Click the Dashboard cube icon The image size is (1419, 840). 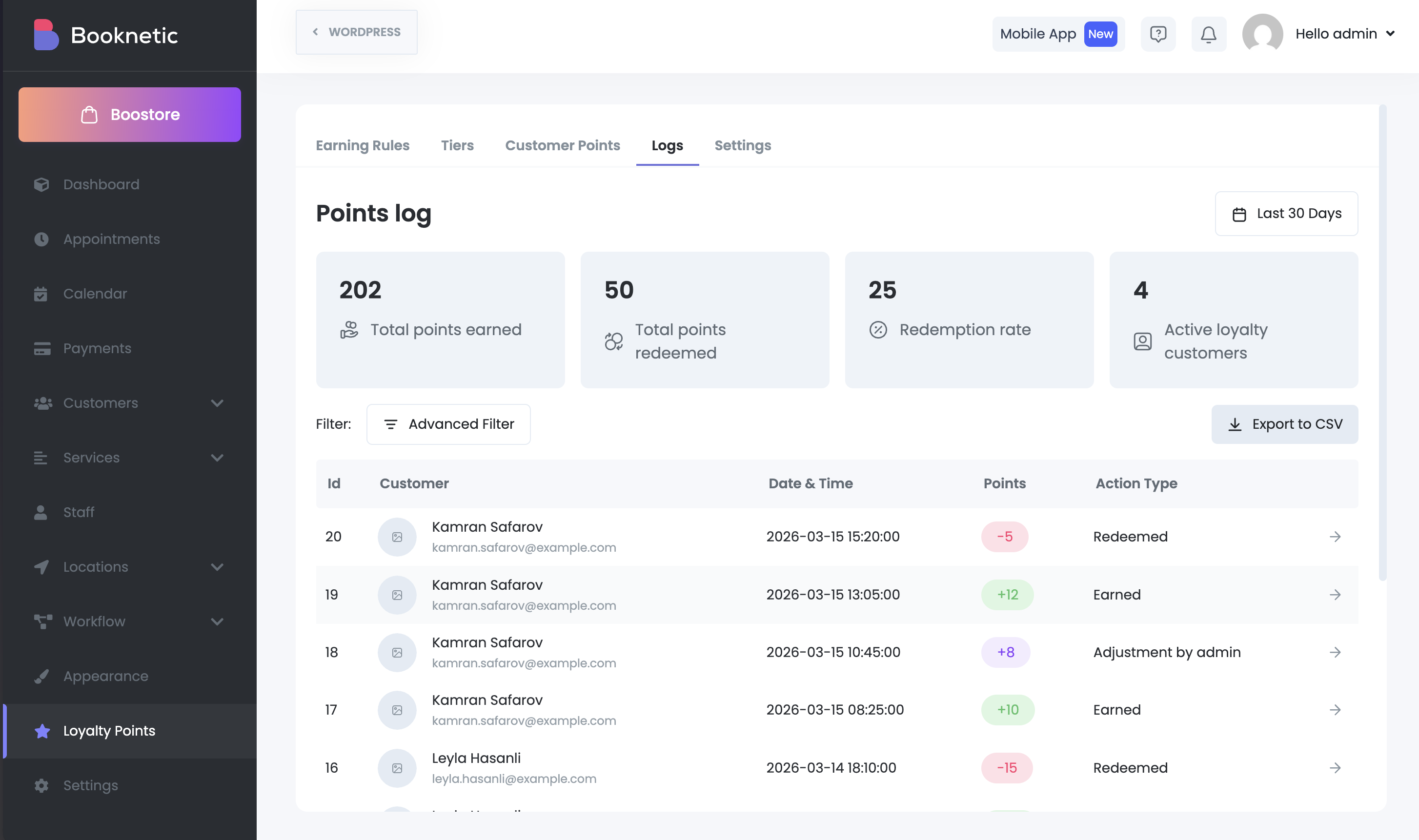[x=41, y=184]
